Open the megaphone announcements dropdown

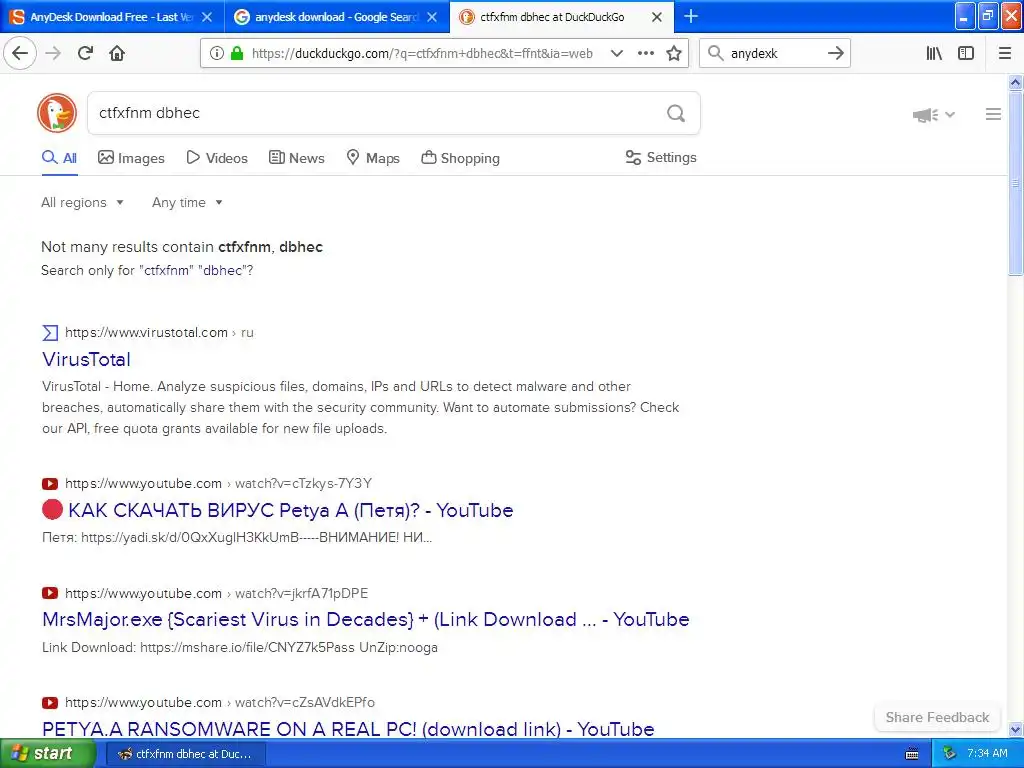pos(934,115)
